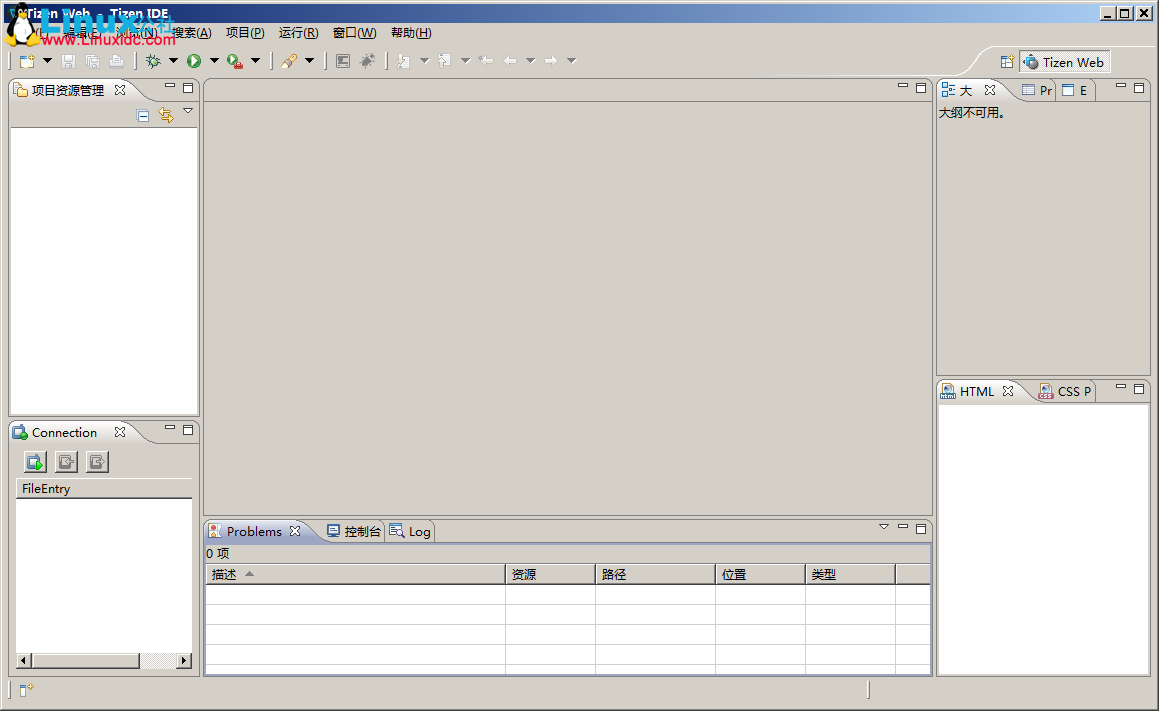1159x711 pixels.
Task: Click the New wizard icon in the toolbar
Action: click(x=27, y=61)
